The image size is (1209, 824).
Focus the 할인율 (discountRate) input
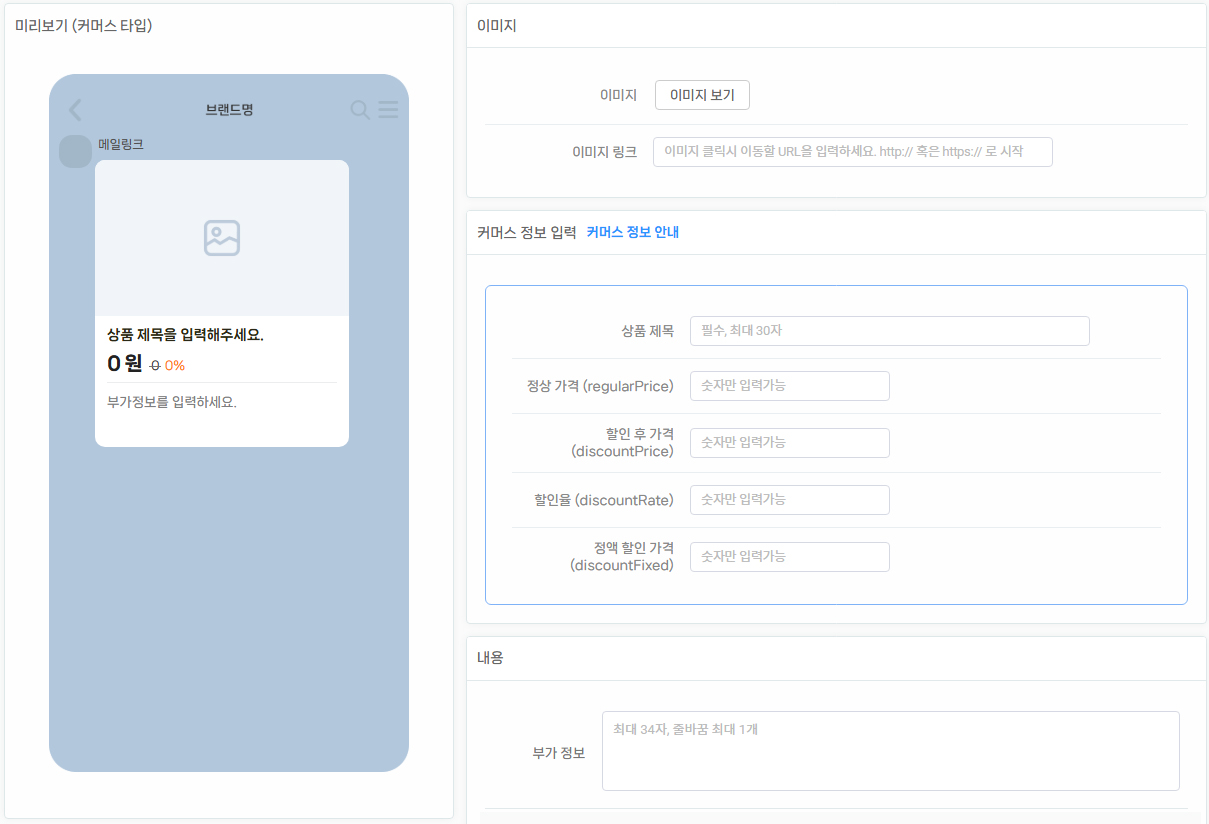pyautogui.click(x=789, y=500)
